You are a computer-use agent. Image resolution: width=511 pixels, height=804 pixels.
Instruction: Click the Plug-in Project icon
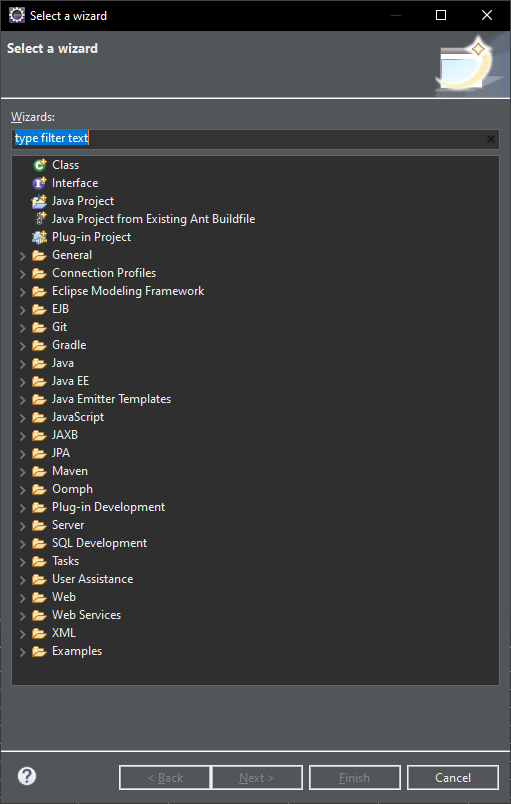(39, 237)
